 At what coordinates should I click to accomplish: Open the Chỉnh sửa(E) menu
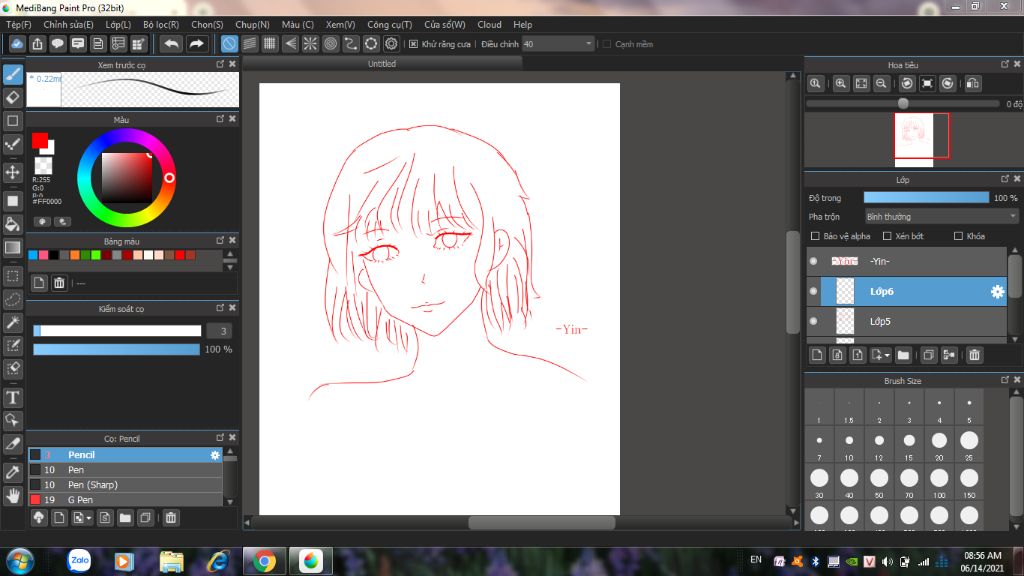(x=69, y=24)
